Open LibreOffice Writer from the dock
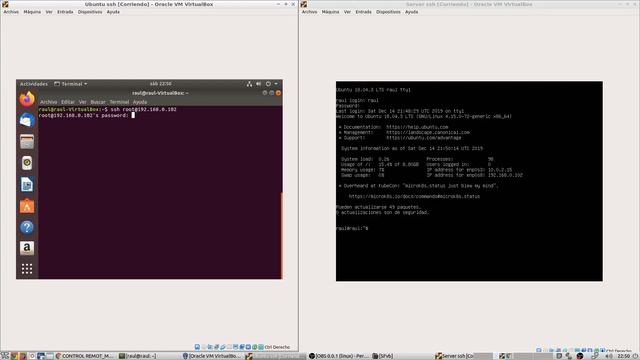 click(x=27, y=184)
